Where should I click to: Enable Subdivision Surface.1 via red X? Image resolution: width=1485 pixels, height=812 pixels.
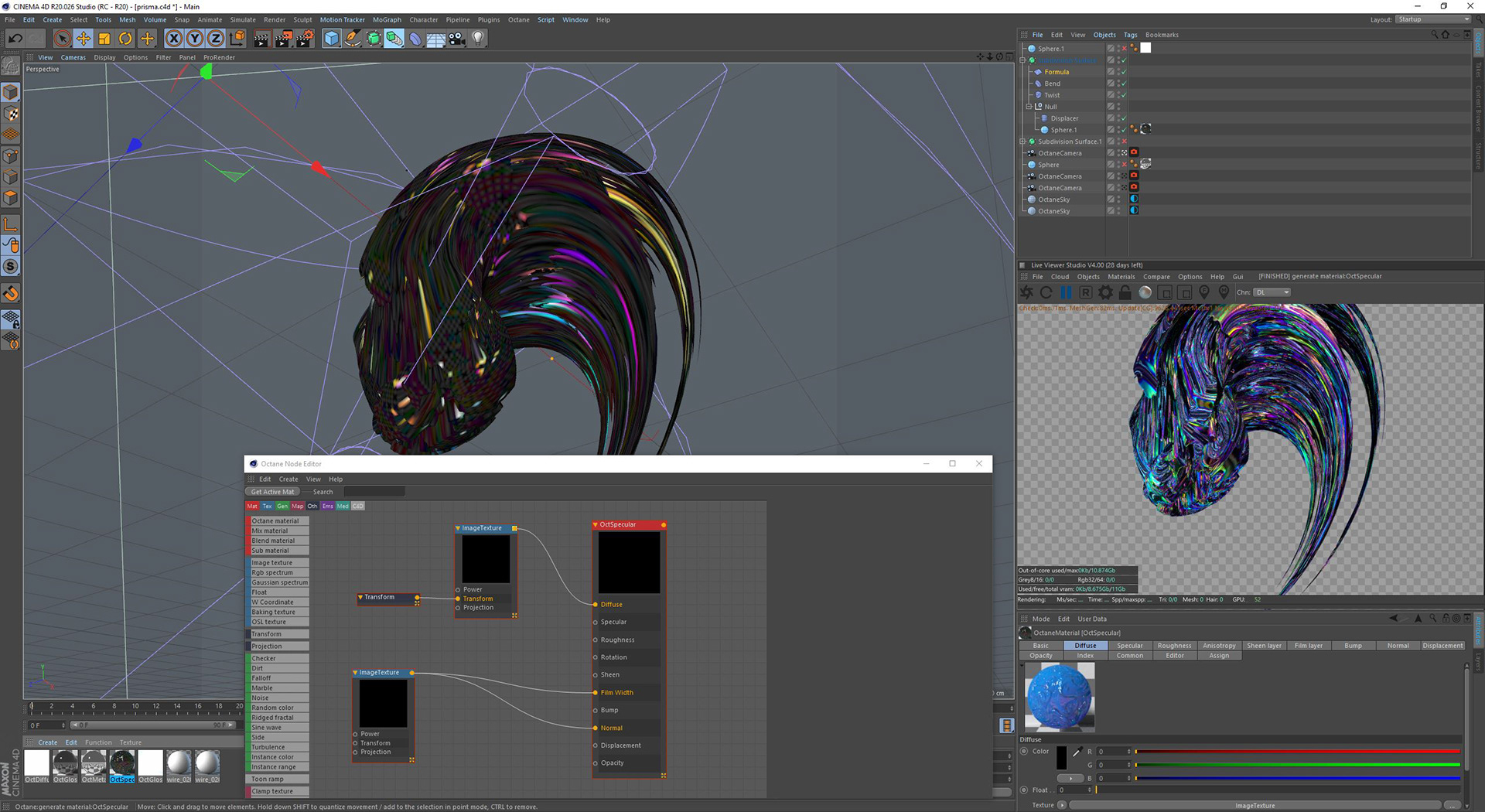coord(1124,142)
